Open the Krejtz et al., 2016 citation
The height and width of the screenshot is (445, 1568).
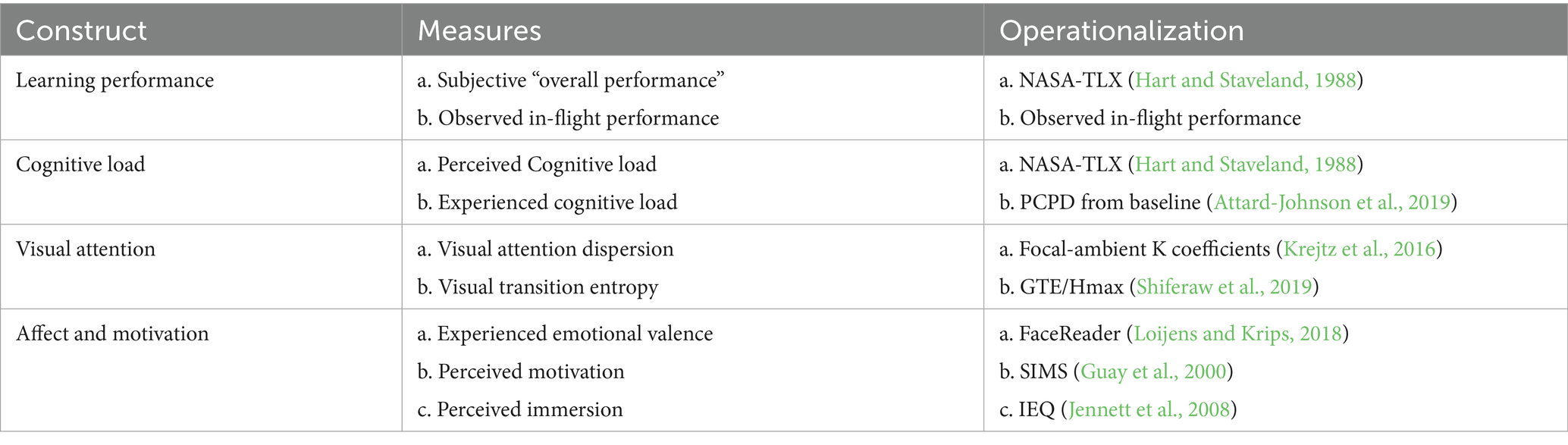click(x=1359, y=249)
